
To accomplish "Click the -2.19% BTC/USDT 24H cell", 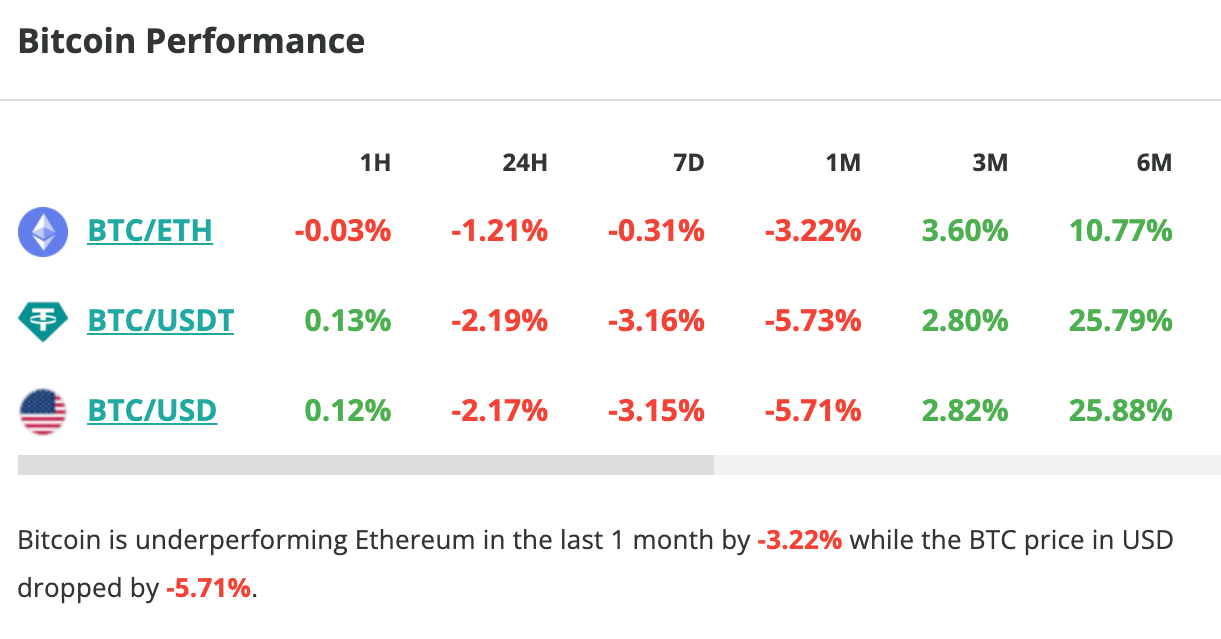I will click(x=497, y=320).
